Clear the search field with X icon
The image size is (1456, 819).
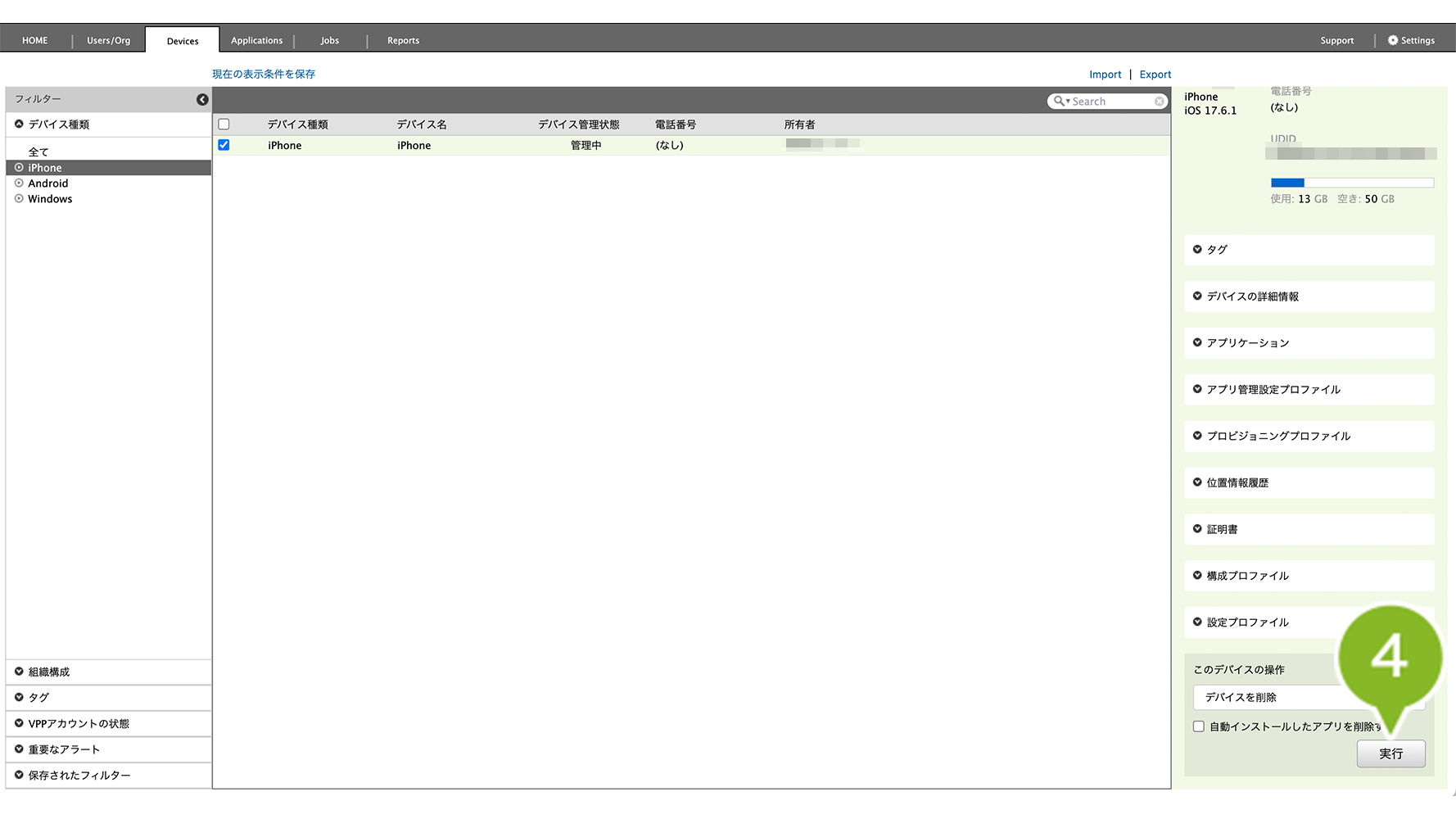(1159, 101)
